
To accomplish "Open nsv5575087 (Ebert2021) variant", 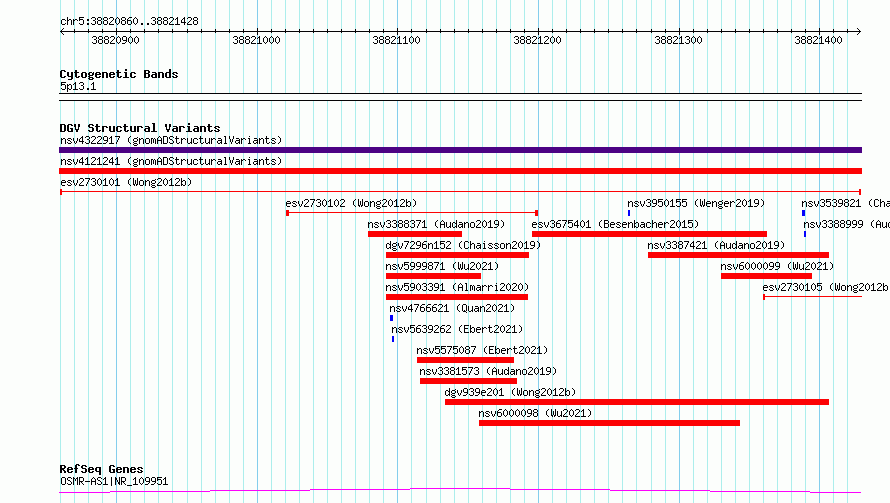I will pos(482,350).
